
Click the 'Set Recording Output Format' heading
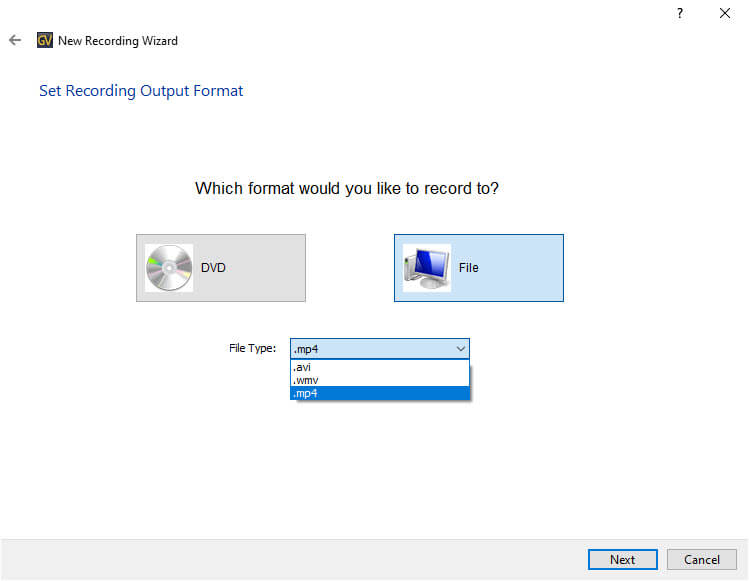[x=141, y=91]
